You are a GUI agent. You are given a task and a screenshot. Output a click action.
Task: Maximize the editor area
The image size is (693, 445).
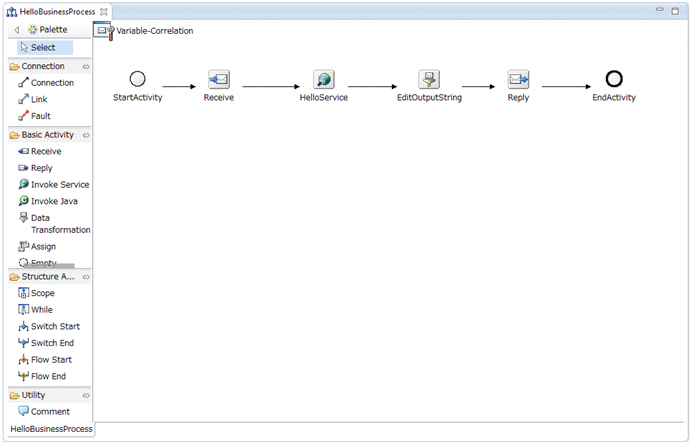[675, 11]
